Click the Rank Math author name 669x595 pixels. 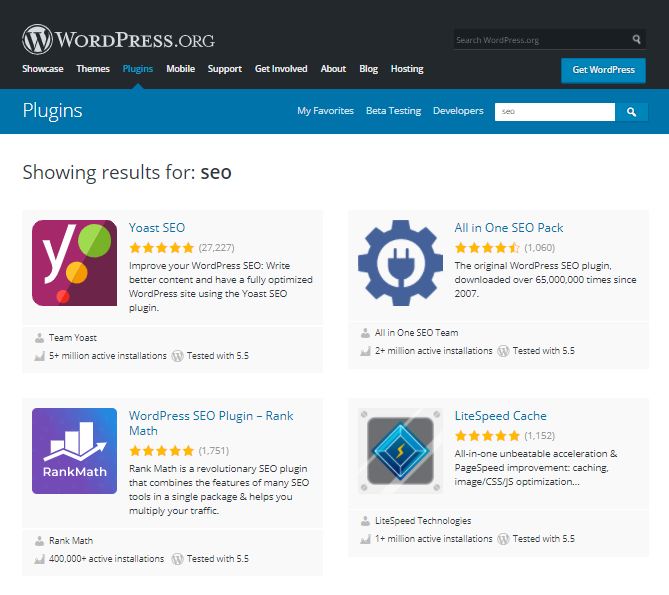pyautogui.click(x=71, y=541)
